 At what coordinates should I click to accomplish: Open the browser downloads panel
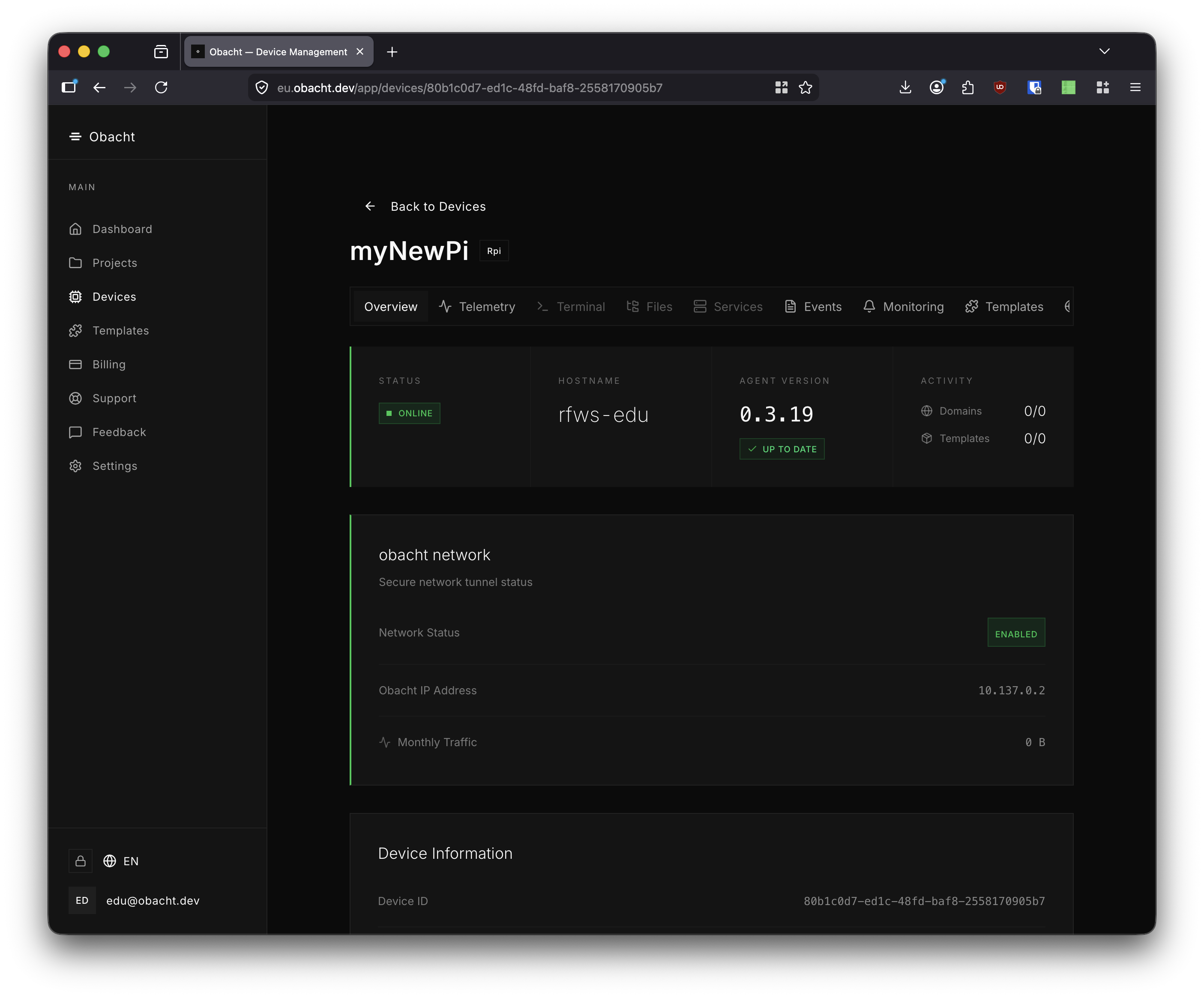905,87
